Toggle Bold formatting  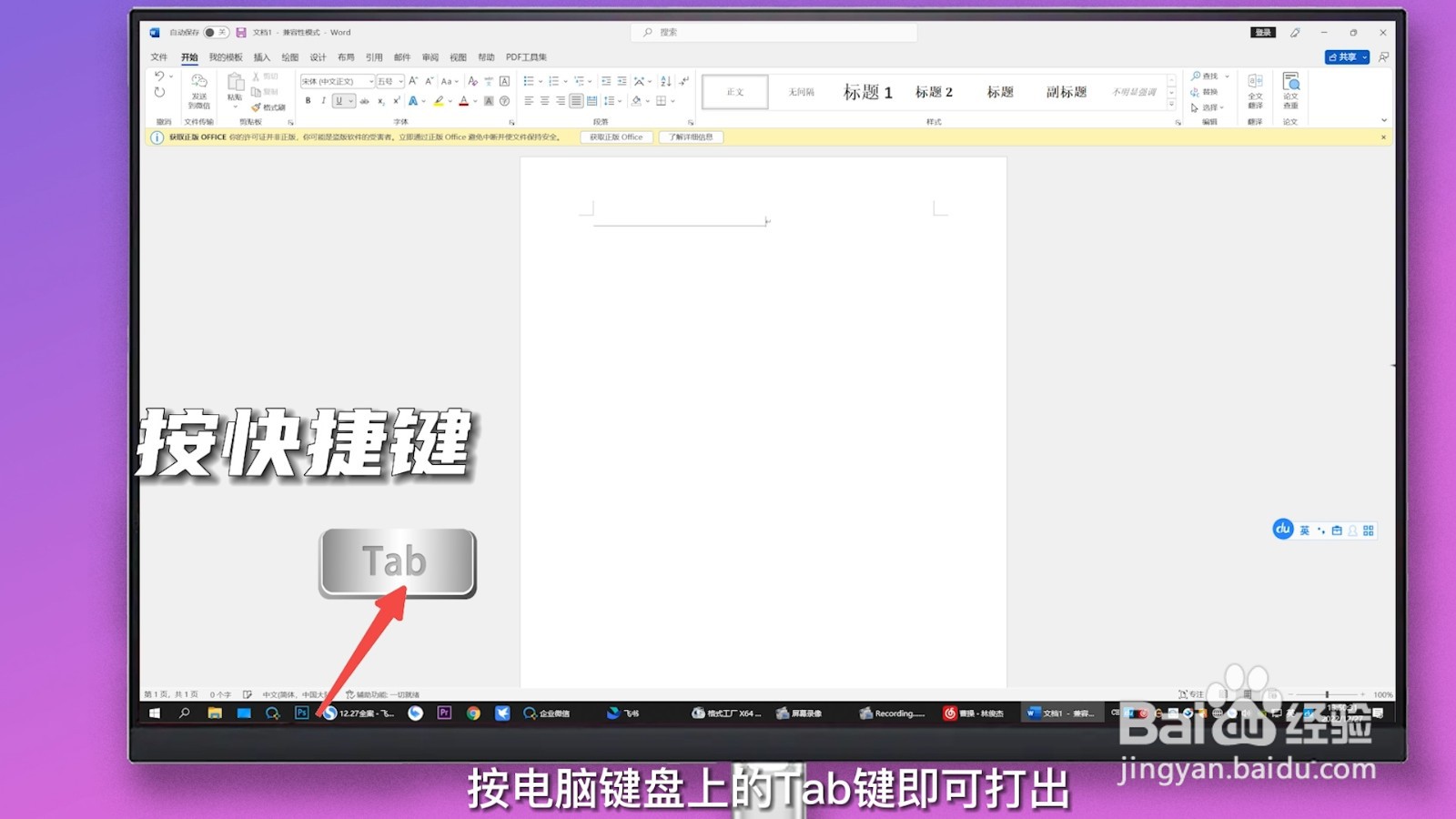click(308, 101)
